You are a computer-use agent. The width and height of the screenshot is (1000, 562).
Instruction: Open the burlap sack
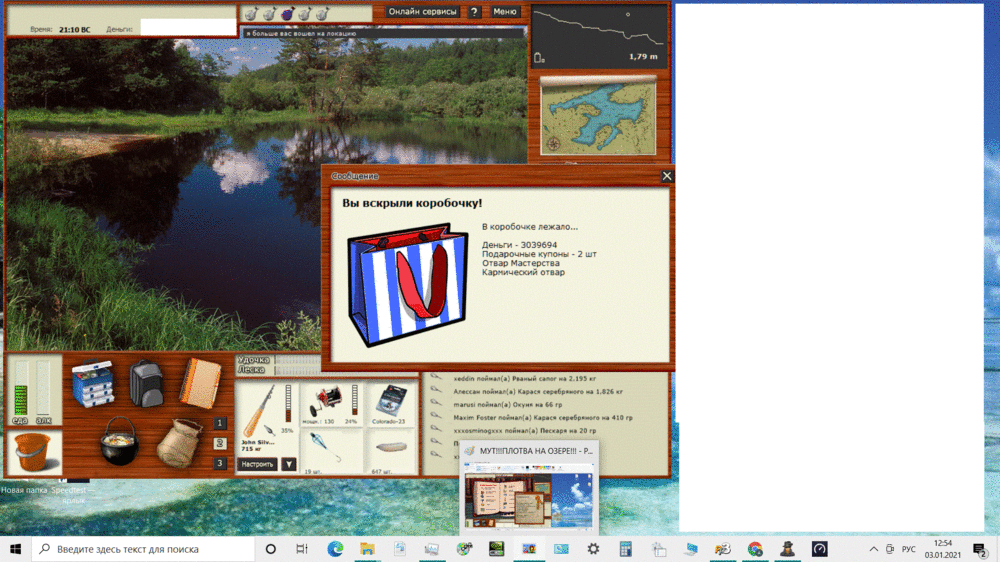(179, 441)
